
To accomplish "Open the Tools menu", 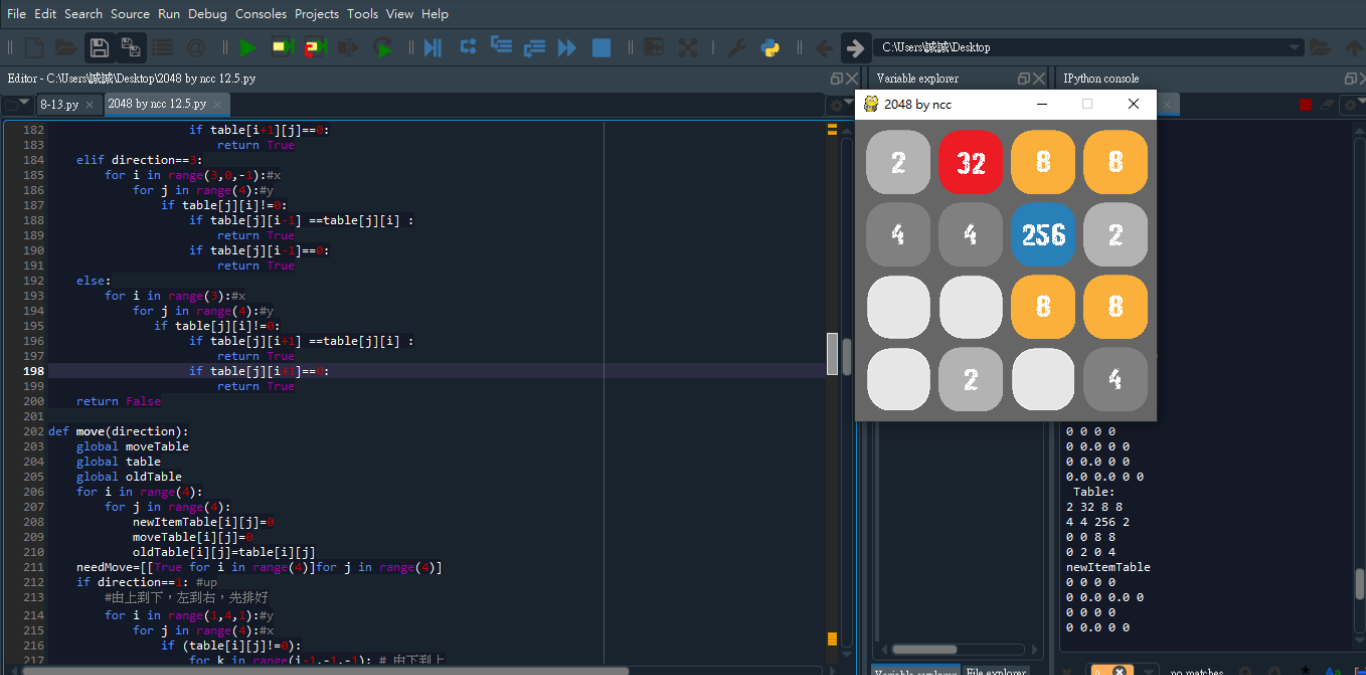I will click(x=363, y=14).
